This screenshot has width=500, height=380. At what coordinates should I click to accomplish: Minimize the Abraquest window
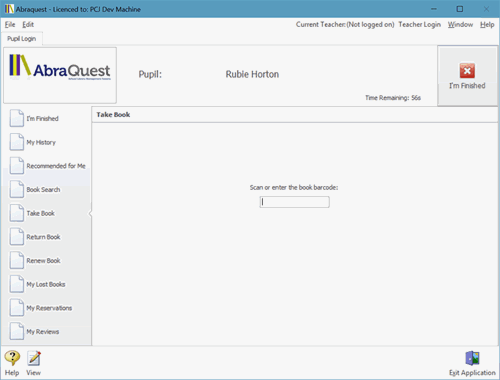(x=434, y=9)
